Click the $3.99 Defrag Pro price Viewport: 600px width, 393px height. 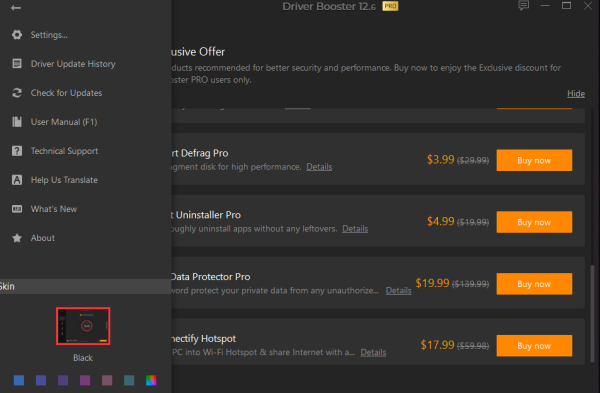click(x=440, y=160)
